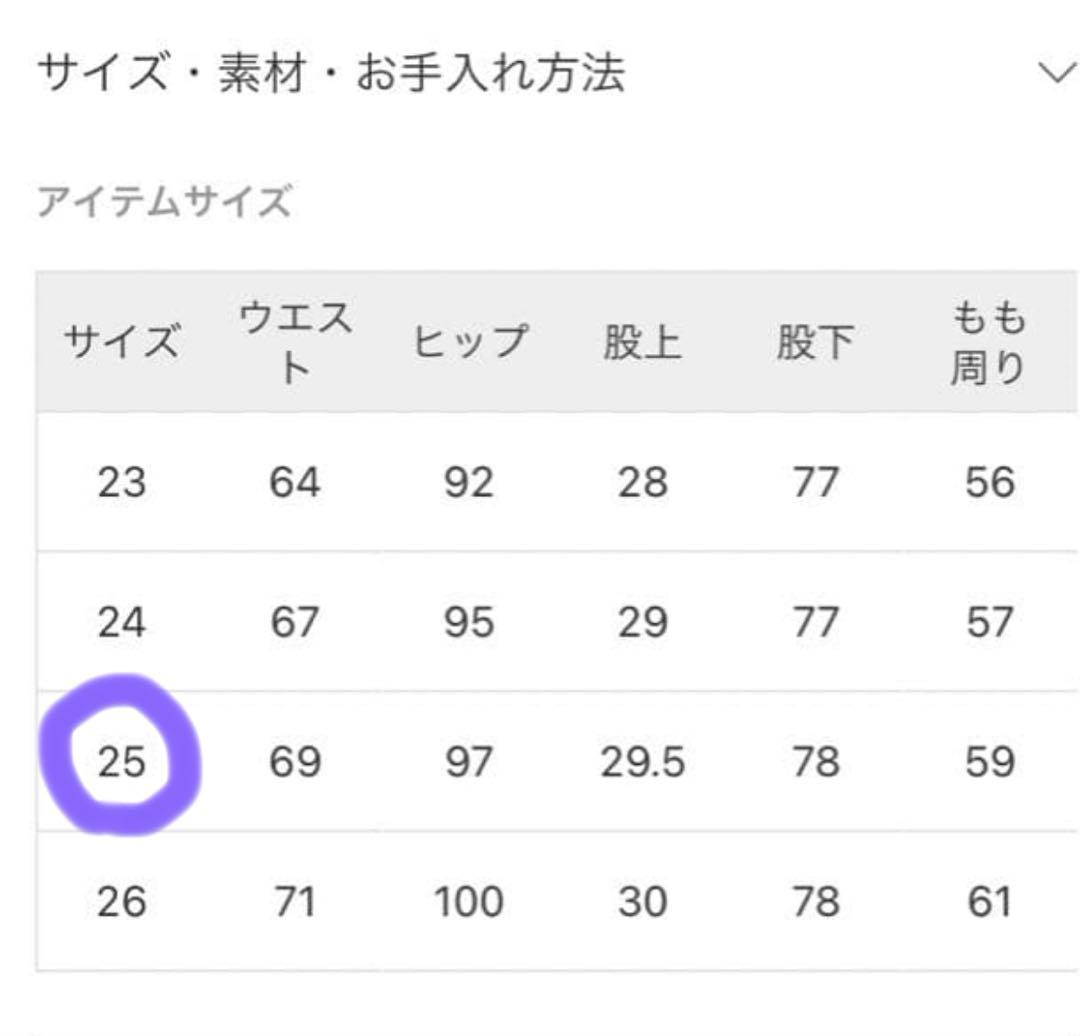Select the サイズ column header

tap(122, 340)
